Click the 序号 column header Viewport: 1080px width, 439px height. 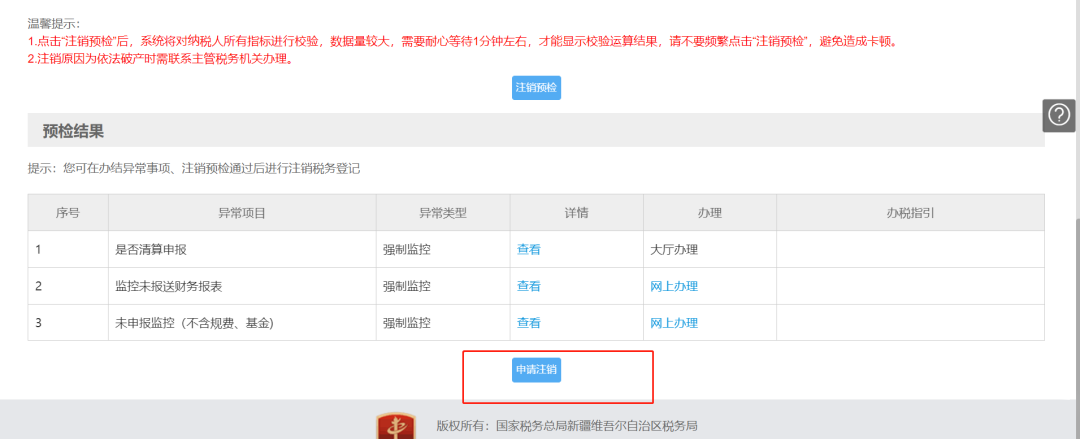pos(68,212)
